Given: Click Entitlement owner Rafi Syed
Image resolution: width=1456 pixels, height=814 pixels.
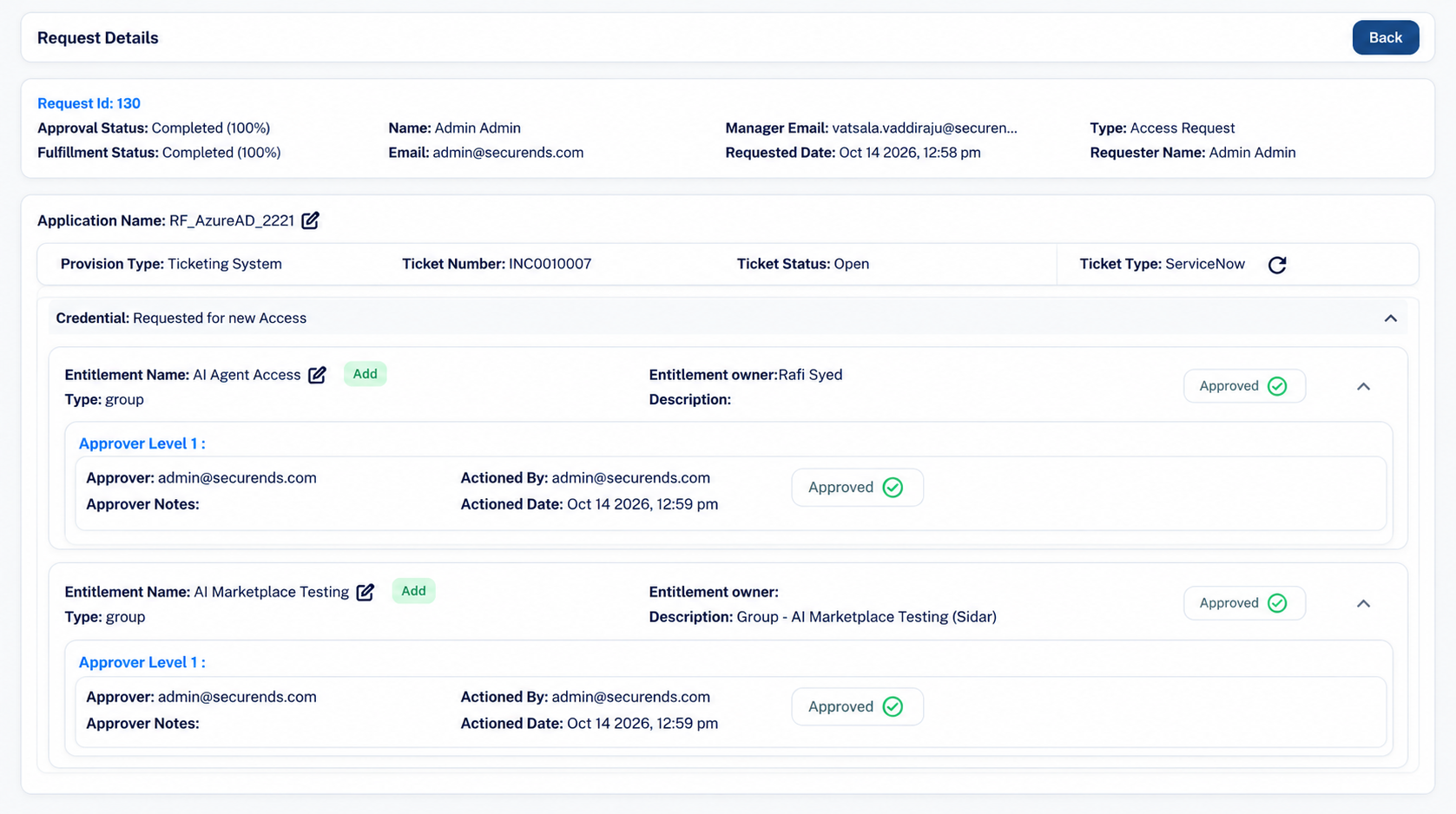Looking at the screenshot, I should pyautogui.click(x=810, y=375).
